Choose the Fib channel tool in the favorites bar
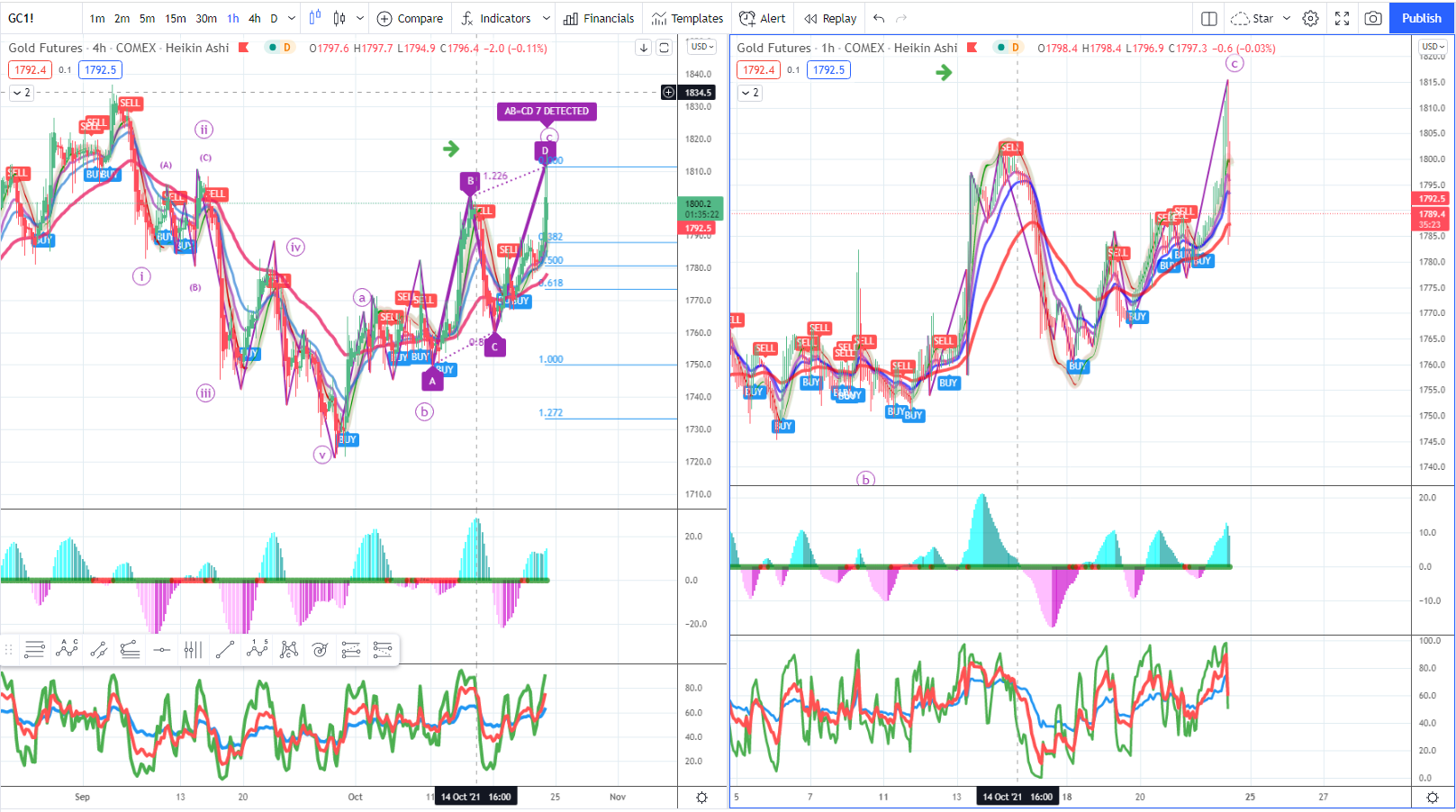 pyautogui.click(x=130, y=649)
